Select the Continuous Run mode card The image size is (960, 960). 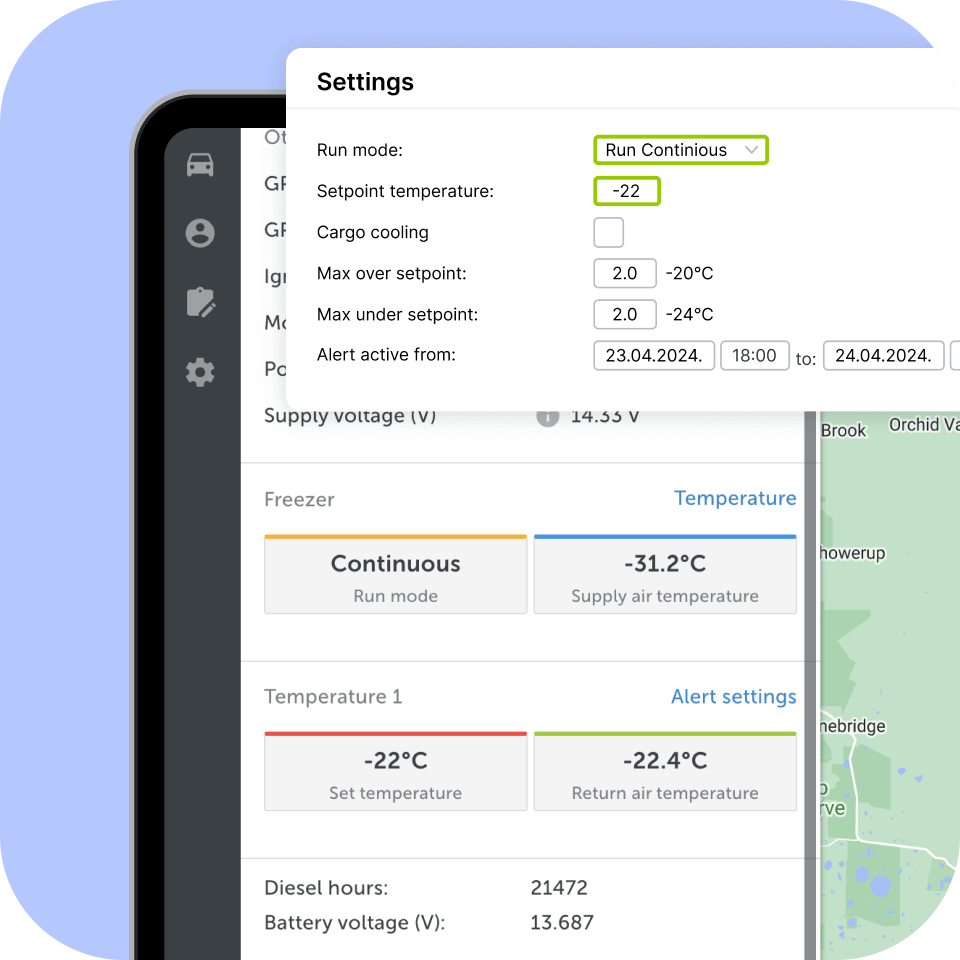(x=396, y=574)
